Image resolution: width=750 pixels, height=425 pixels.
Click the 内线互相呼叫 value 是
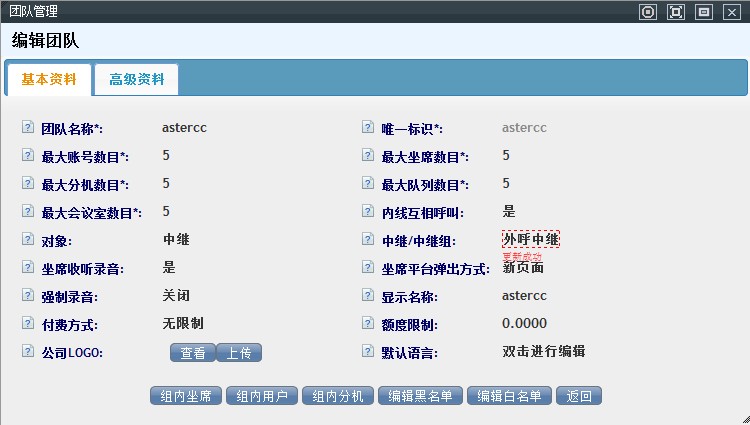pyautogui.click(x=509, y=211)
